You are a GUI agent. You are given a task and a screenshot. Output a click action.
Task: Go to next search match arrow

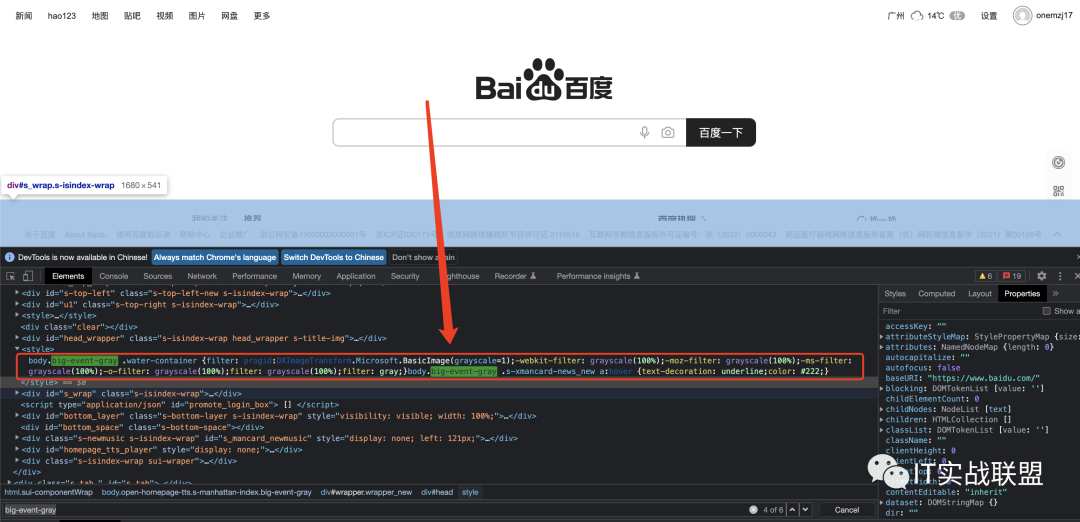pos(805,510)
